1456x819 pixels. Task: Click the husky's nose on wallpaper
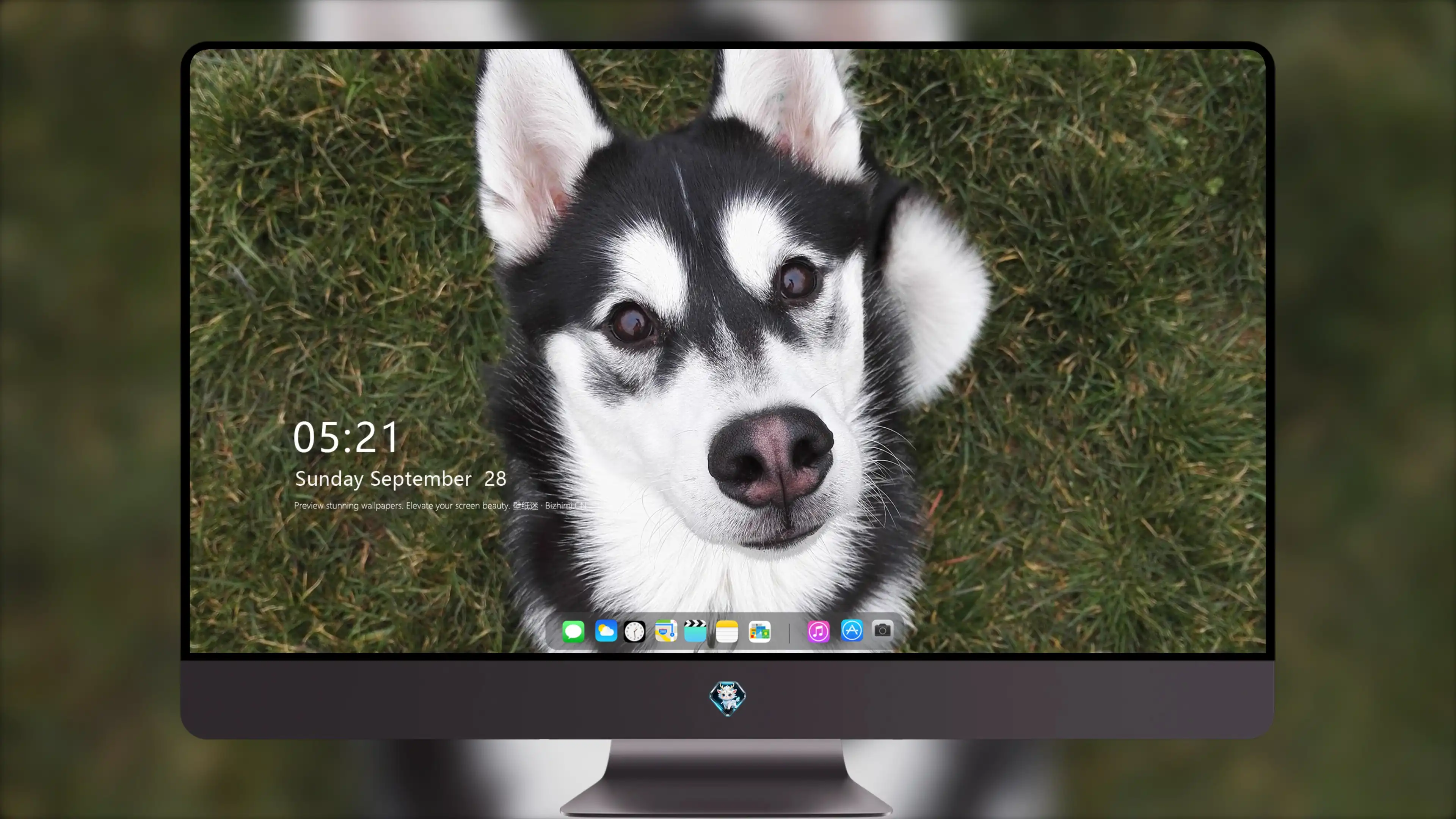(771, 457)
